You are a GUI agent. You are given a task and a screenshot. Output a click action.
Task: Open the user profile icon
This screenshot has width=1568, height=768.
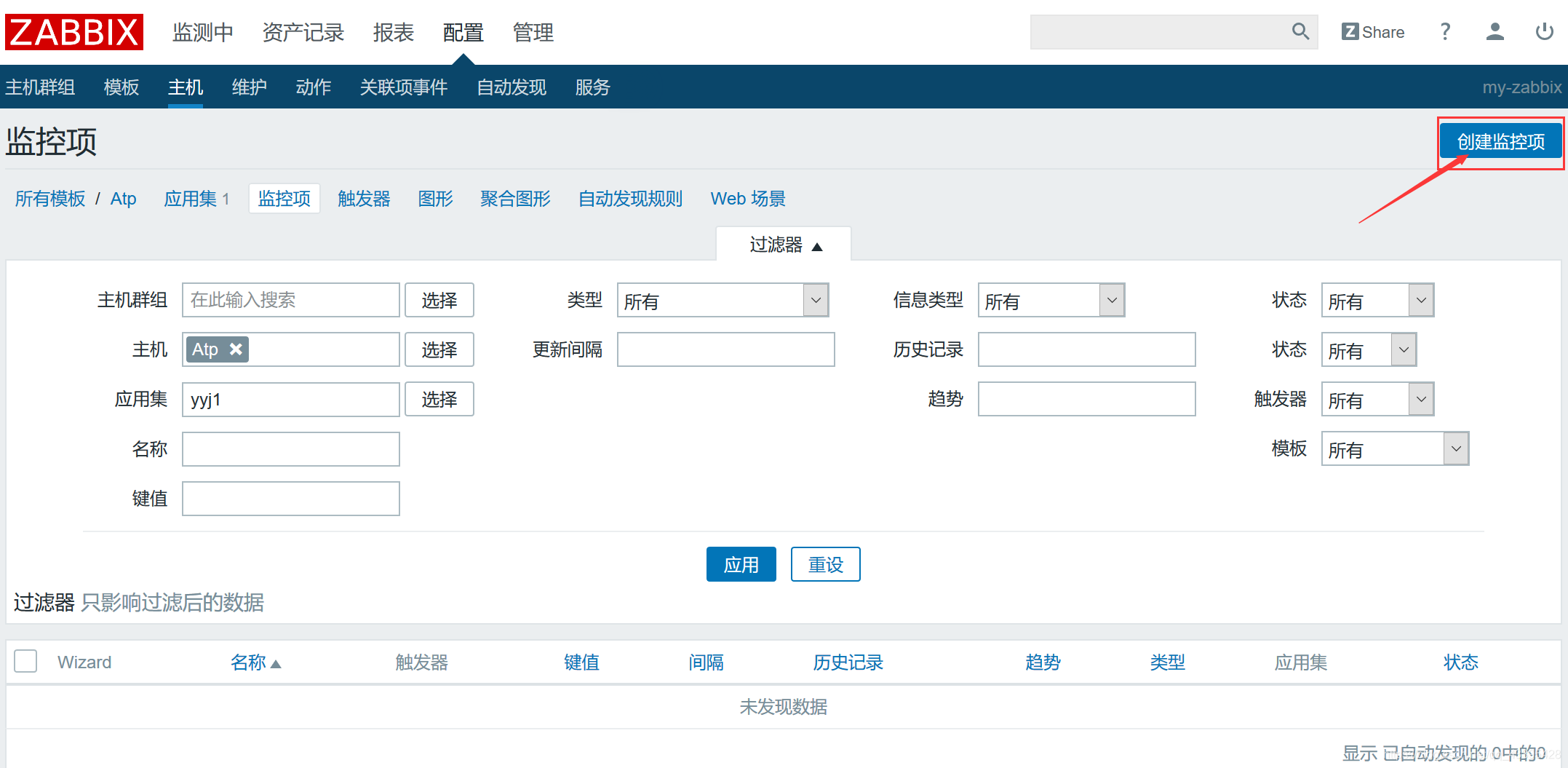(x=1495, y=31)
